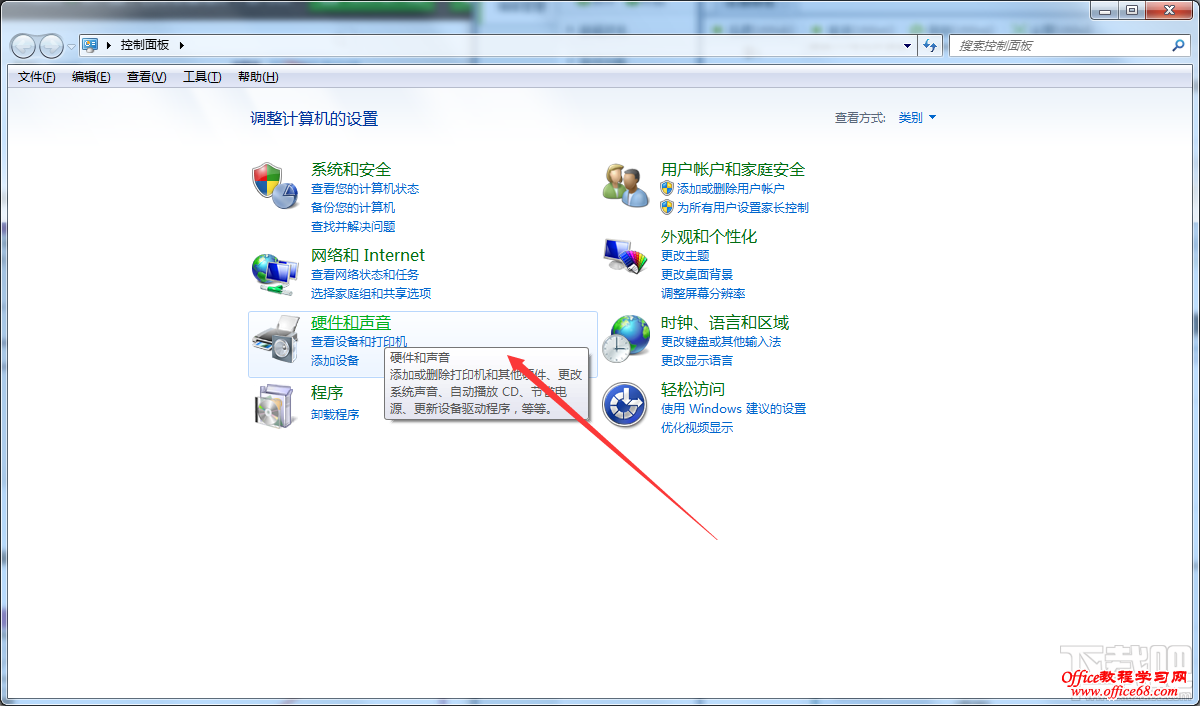Open 系统和安全 category heading
The height and width of the screenshot is (706, 1200).
351,169
